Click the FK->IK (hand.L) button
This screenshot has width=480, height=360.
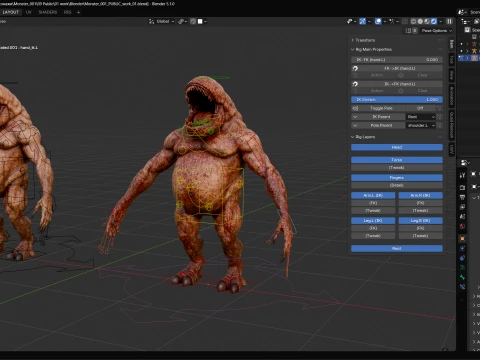(400, 68)
